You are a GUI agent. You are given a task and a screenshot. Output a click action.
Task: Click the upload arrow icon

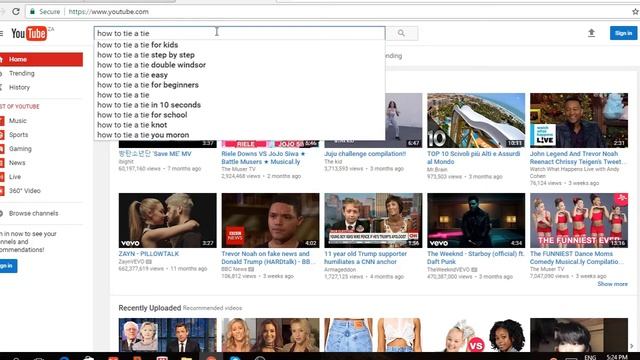pos(591,33)
